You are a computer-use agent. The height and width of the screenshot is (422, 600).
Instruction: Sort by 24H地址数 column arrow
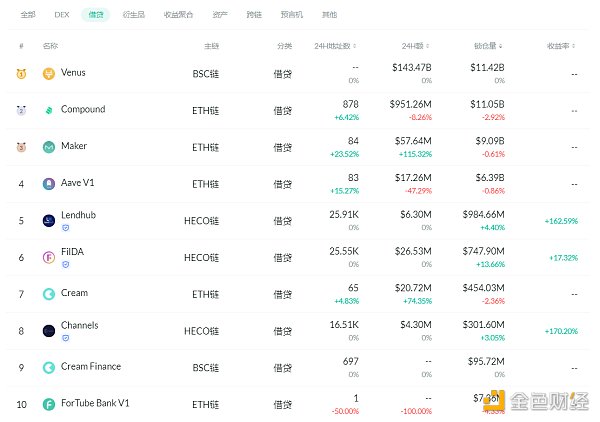click(355, 47)
